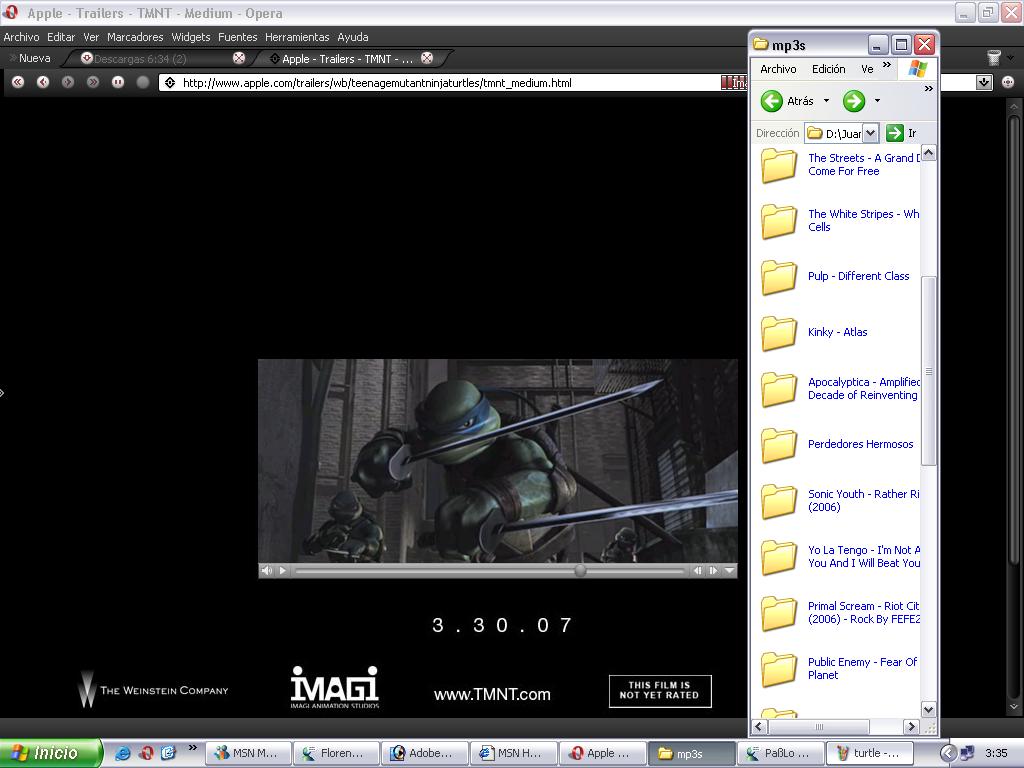This screenshot has height=768, width=1024.
Task: Open Widgets menu in Opera
Action: coord(191,37)
